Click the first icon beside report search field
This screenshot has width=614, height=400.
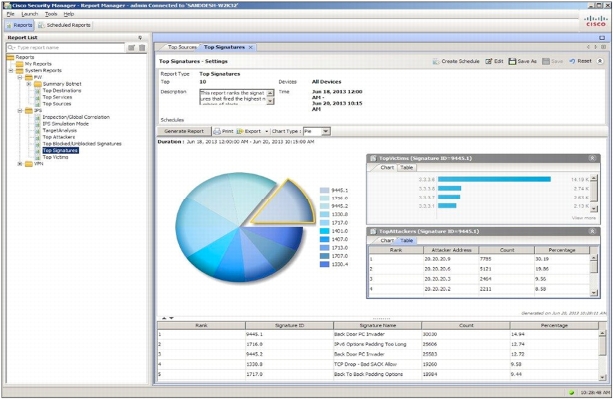pyautogui.click(x=132, y=47)
